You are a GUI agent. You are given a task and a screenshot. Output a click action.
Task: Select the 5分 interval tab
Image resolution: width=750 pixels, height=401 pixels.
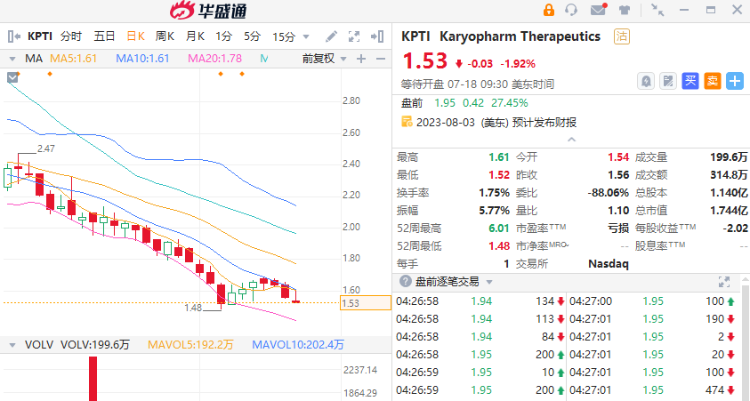click(x=252, y=36)
